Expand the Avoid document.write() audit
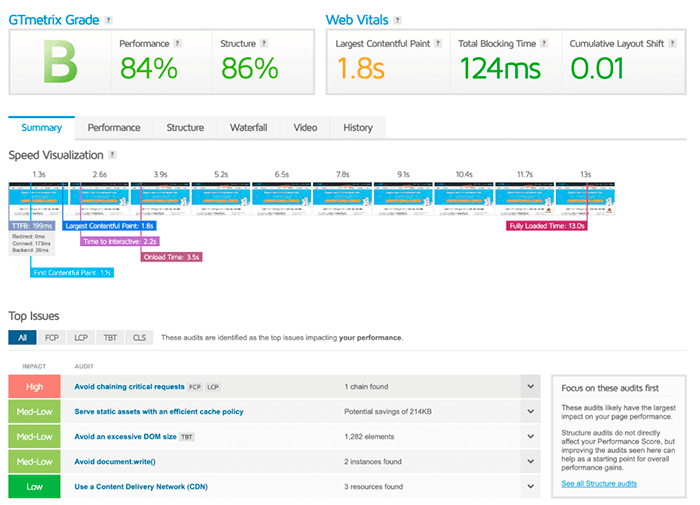This screenshot has width=700, height=505. point(530,462)
